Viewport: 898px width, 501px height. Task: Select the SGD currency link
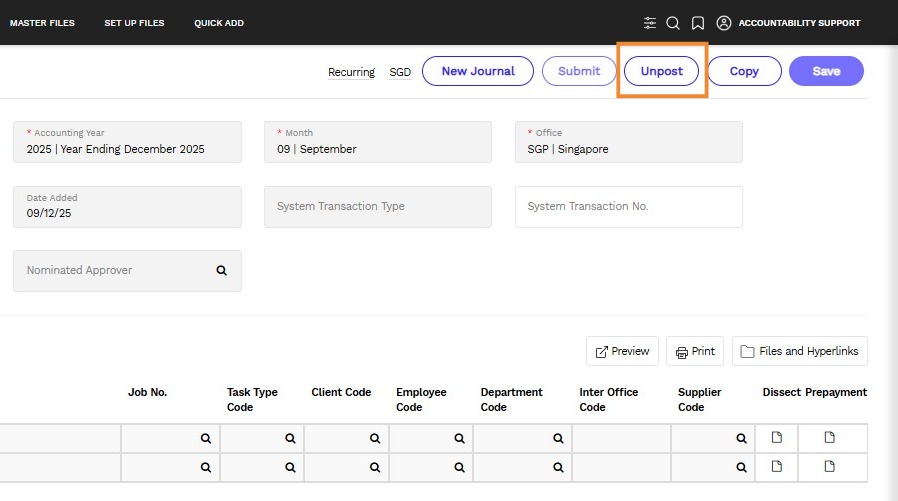coord(400,72)
